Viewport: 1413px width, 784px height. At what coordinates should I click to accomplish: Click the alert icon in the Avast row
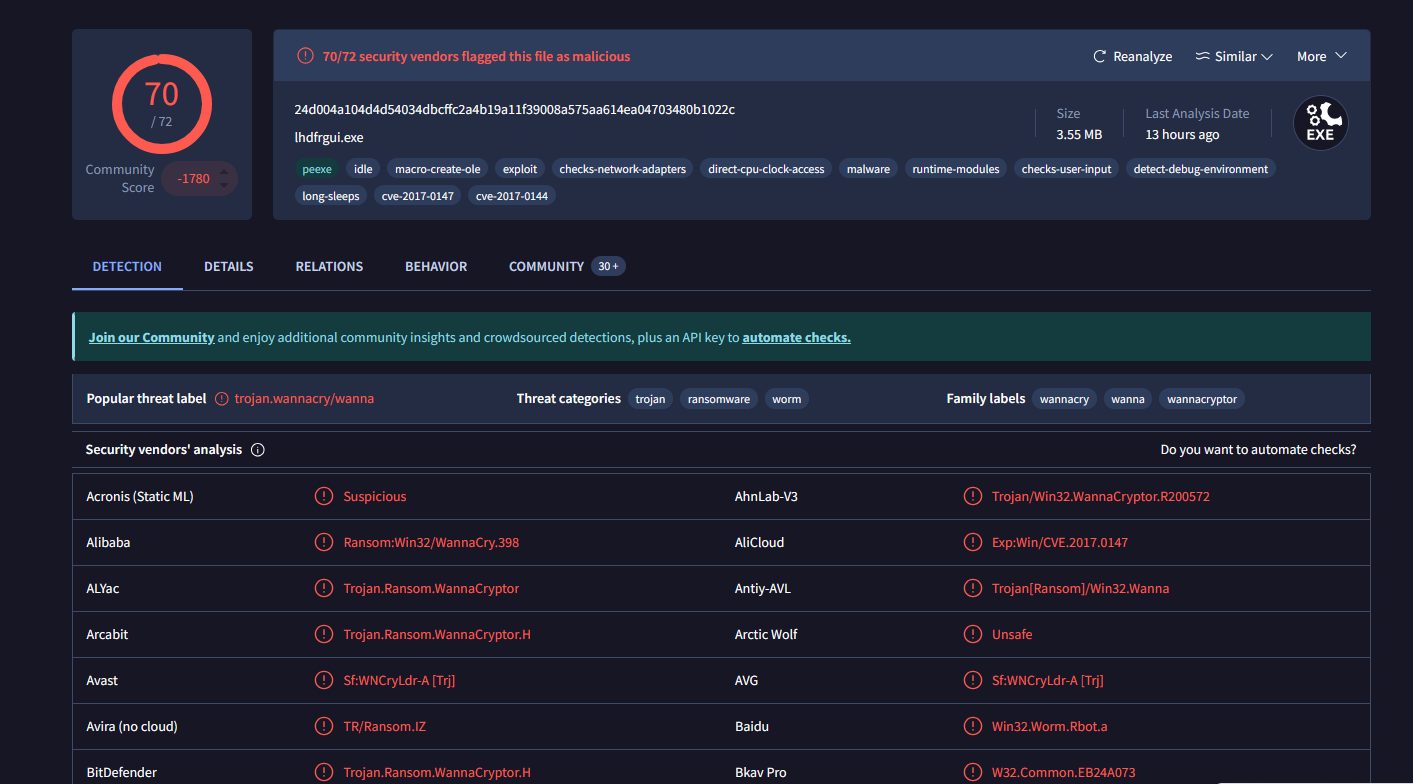[324, 680]
